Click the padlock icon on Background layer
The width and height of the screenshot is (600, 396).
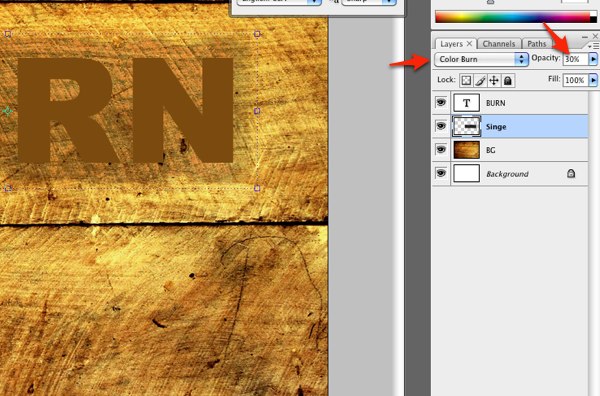(x=571, y=174)
